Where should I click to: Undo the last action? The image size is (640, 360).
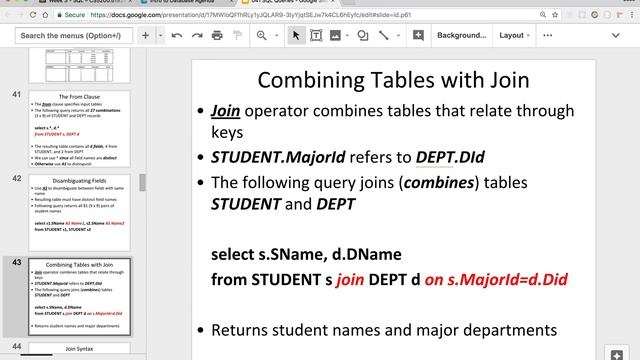pyautogui.click(x=177, y=36)
